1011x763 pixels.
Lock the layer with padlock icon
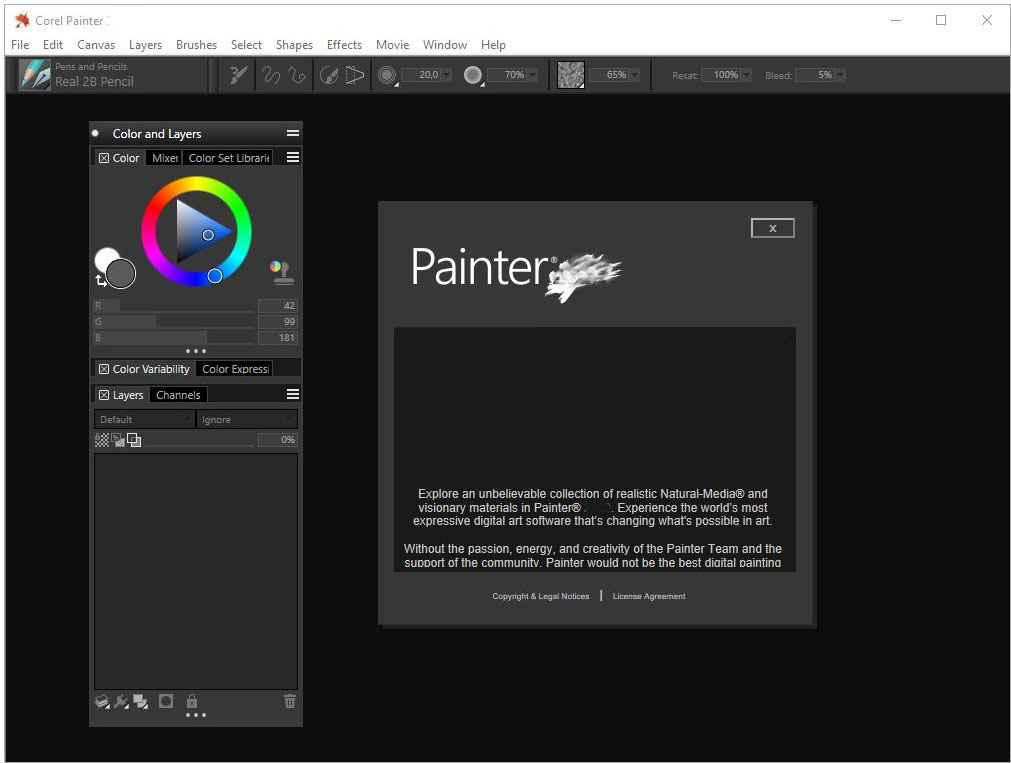point(191,701)
